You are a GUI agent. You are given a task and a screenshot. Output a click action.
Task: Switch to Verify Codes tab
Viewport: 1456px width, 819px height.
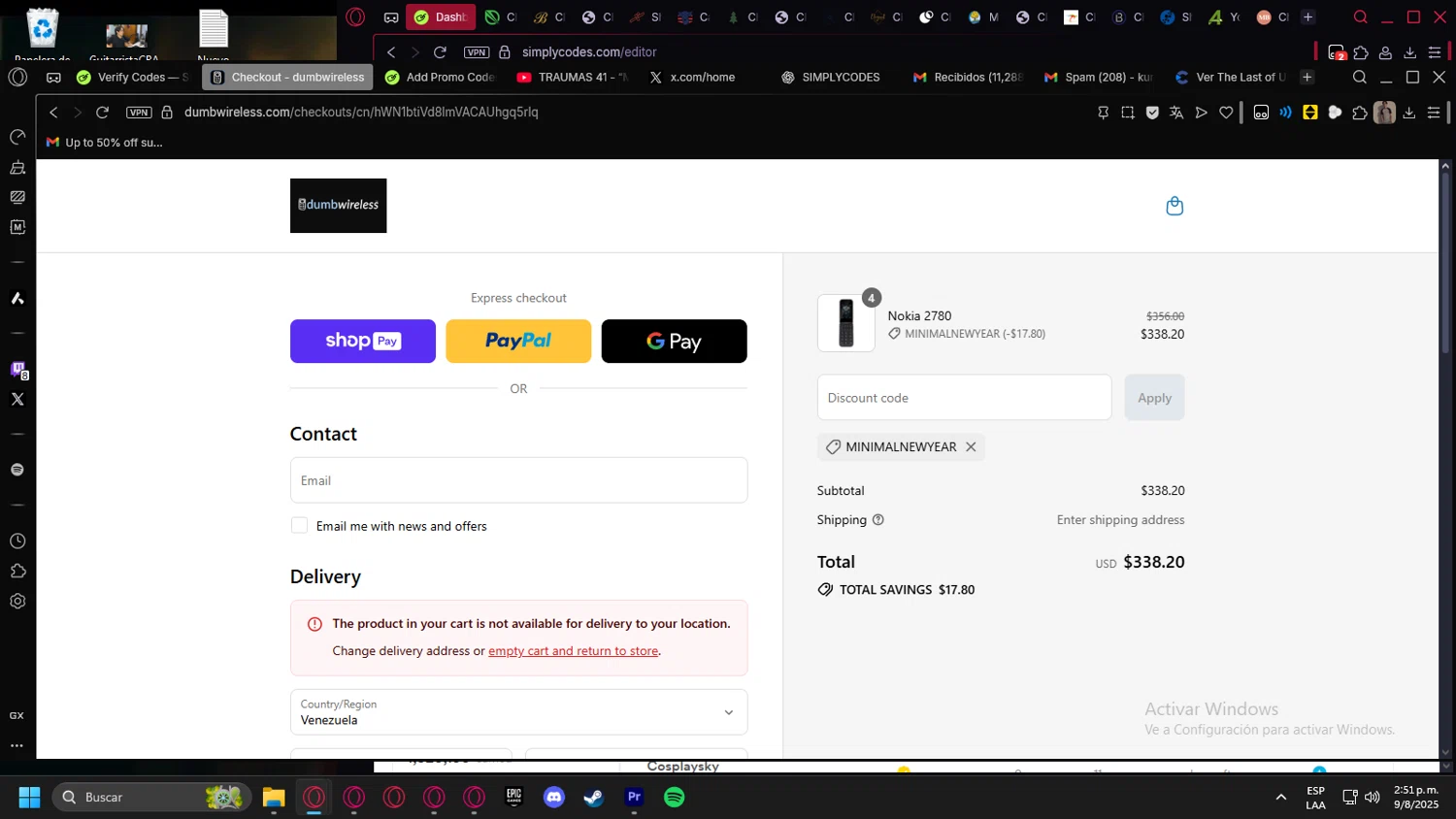(132, 78)
